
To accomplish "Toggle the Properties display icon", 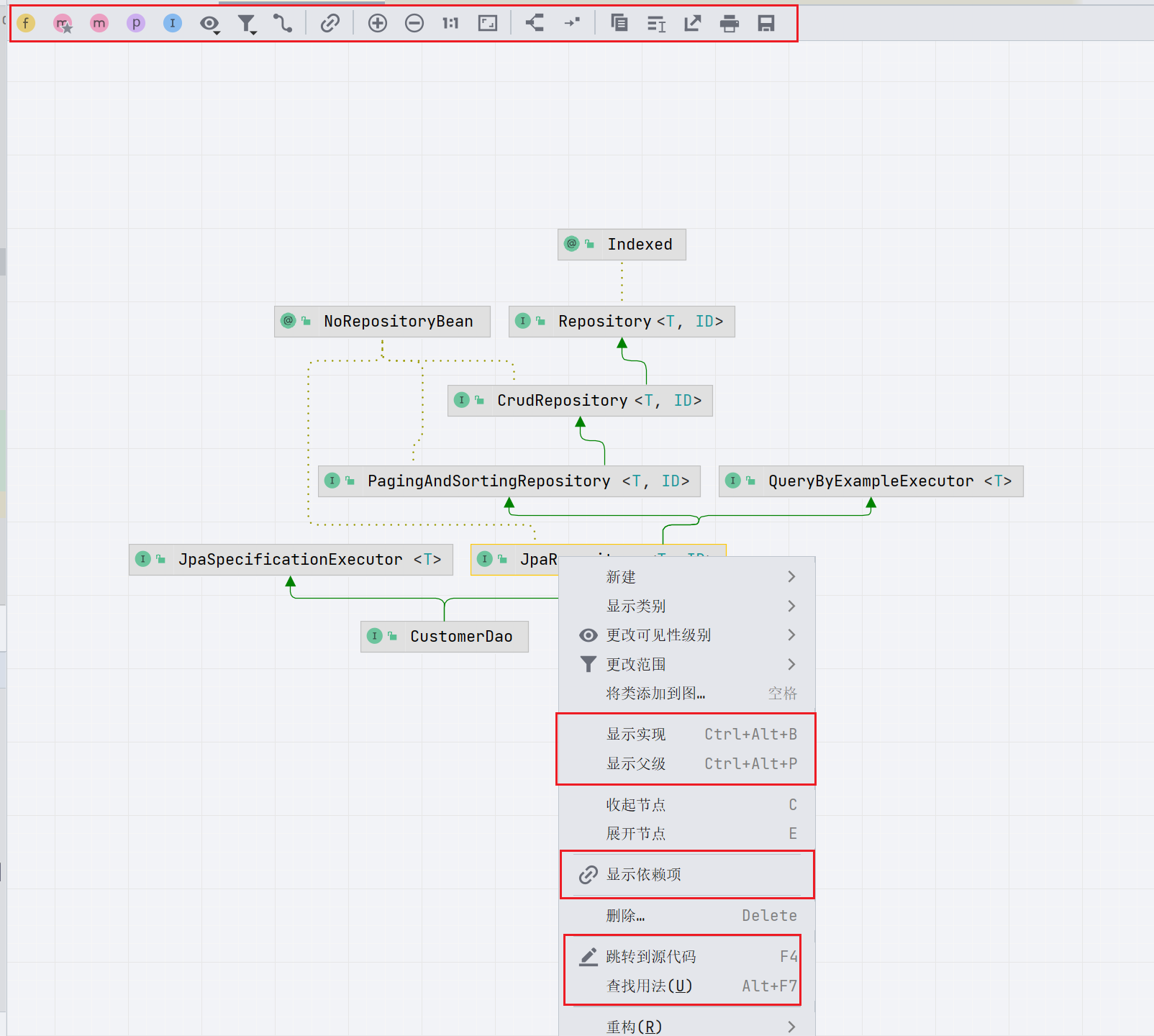I will (136, 24).
